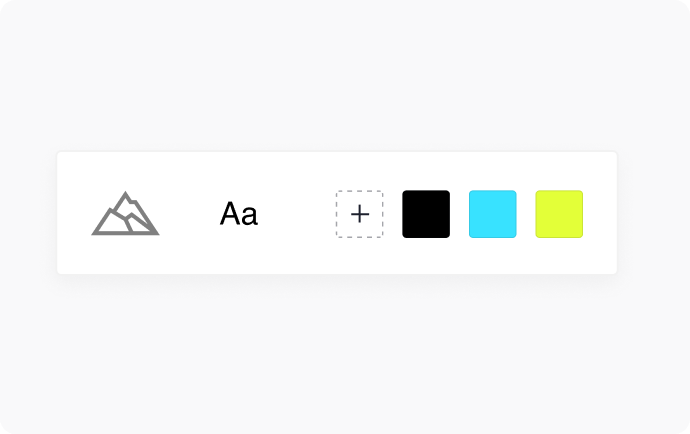Screen dimensions: 690x434
Task: Open the Aa typography setting
Action: pos(239,214)
